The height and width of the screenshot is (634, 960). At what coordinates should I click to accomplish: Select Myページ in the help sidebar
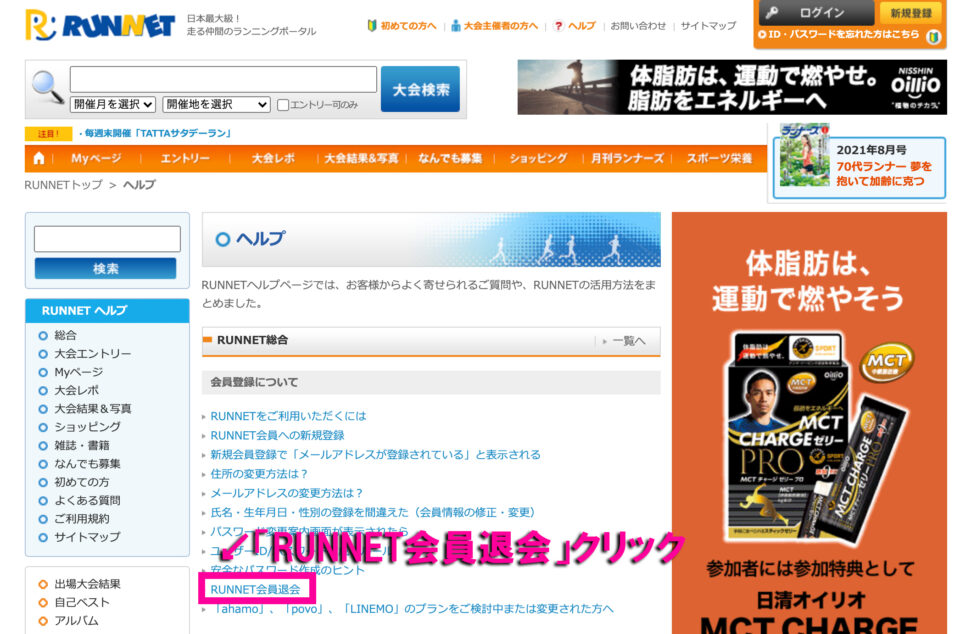click(78, 372)
